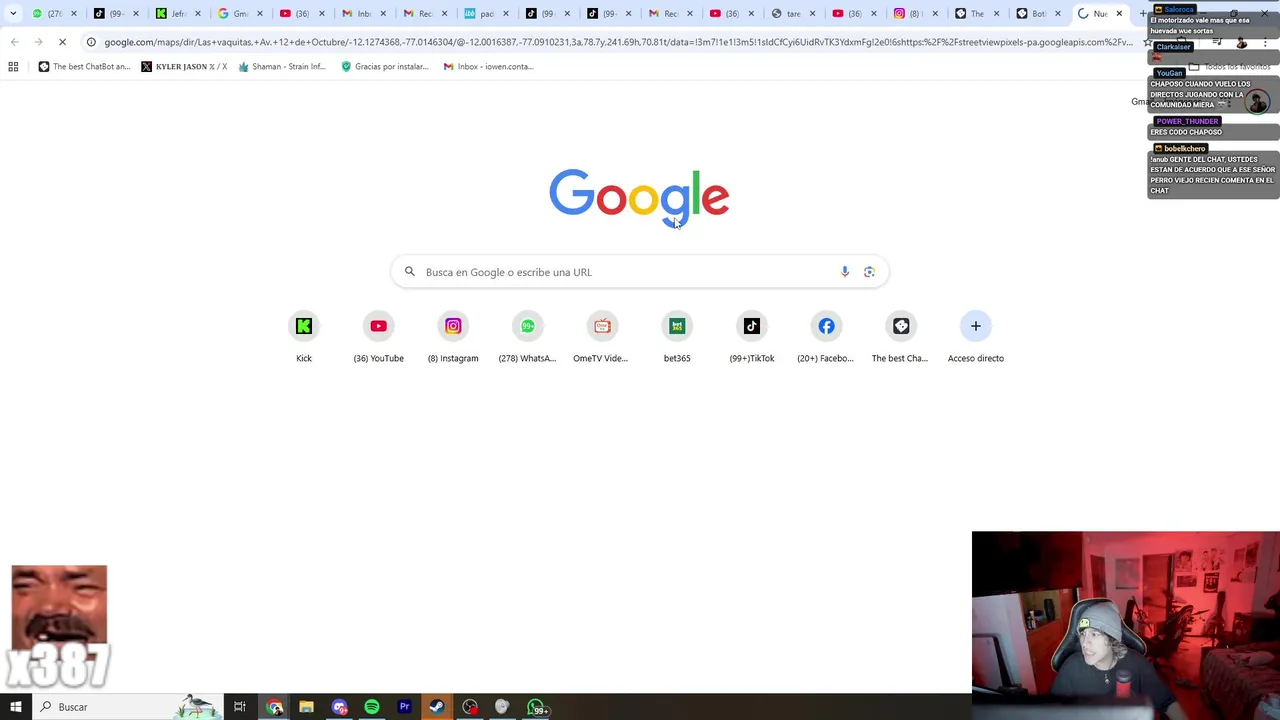
Task: Go forward with the browser forward arrow
Action: coord(38,42)
